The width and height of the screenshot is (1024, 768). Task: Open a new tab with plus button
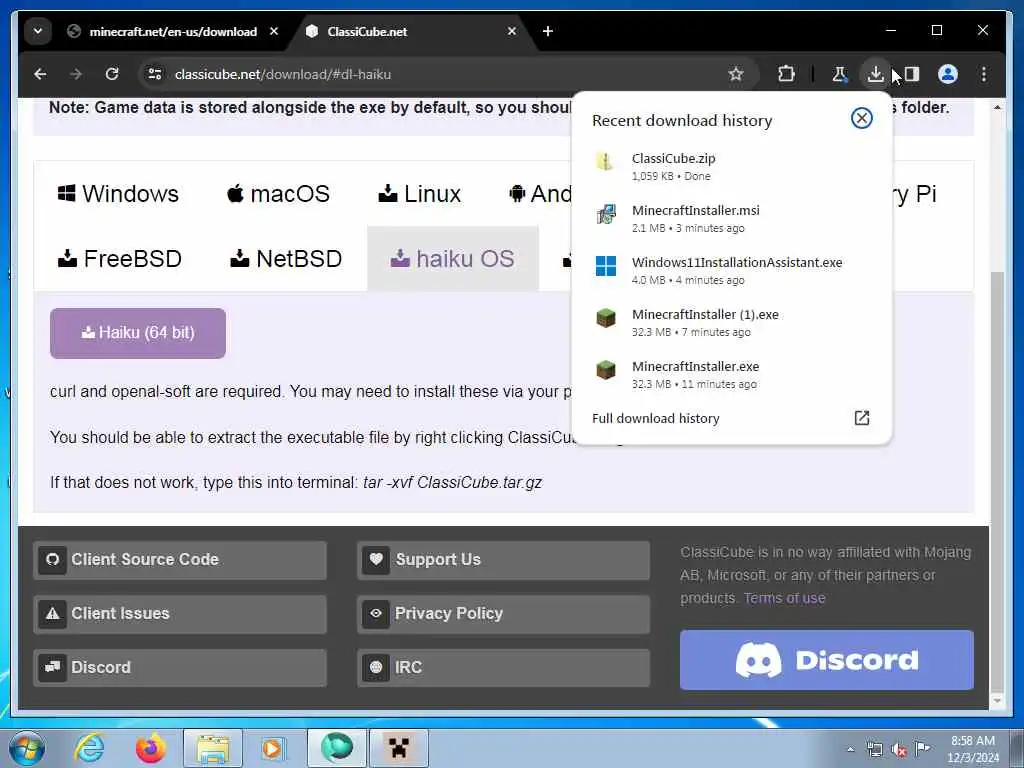pyautogui.click(x=548, y=31)
